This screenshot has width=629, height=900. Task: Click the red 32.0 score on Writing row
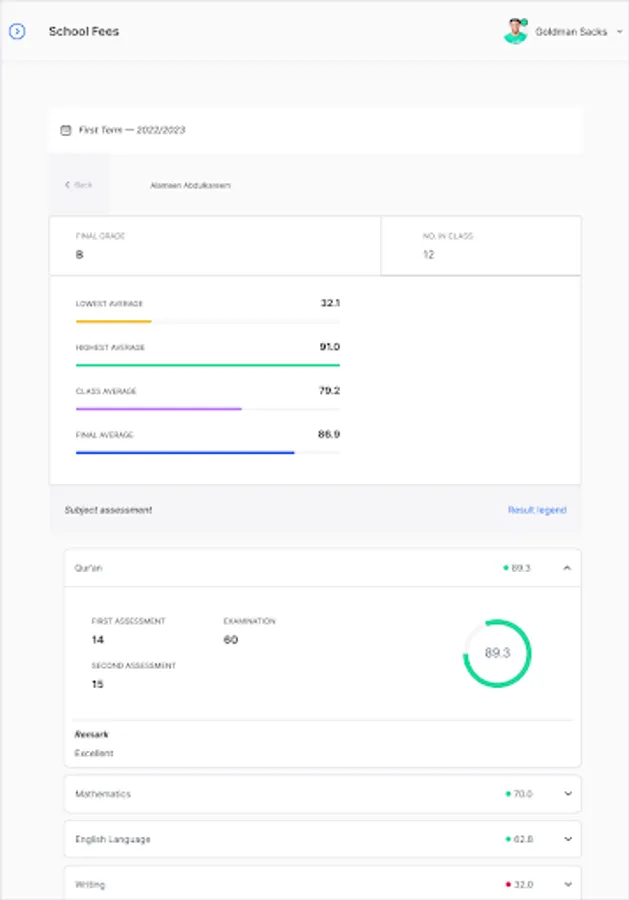pyautogui.click(x=523, y=885)
